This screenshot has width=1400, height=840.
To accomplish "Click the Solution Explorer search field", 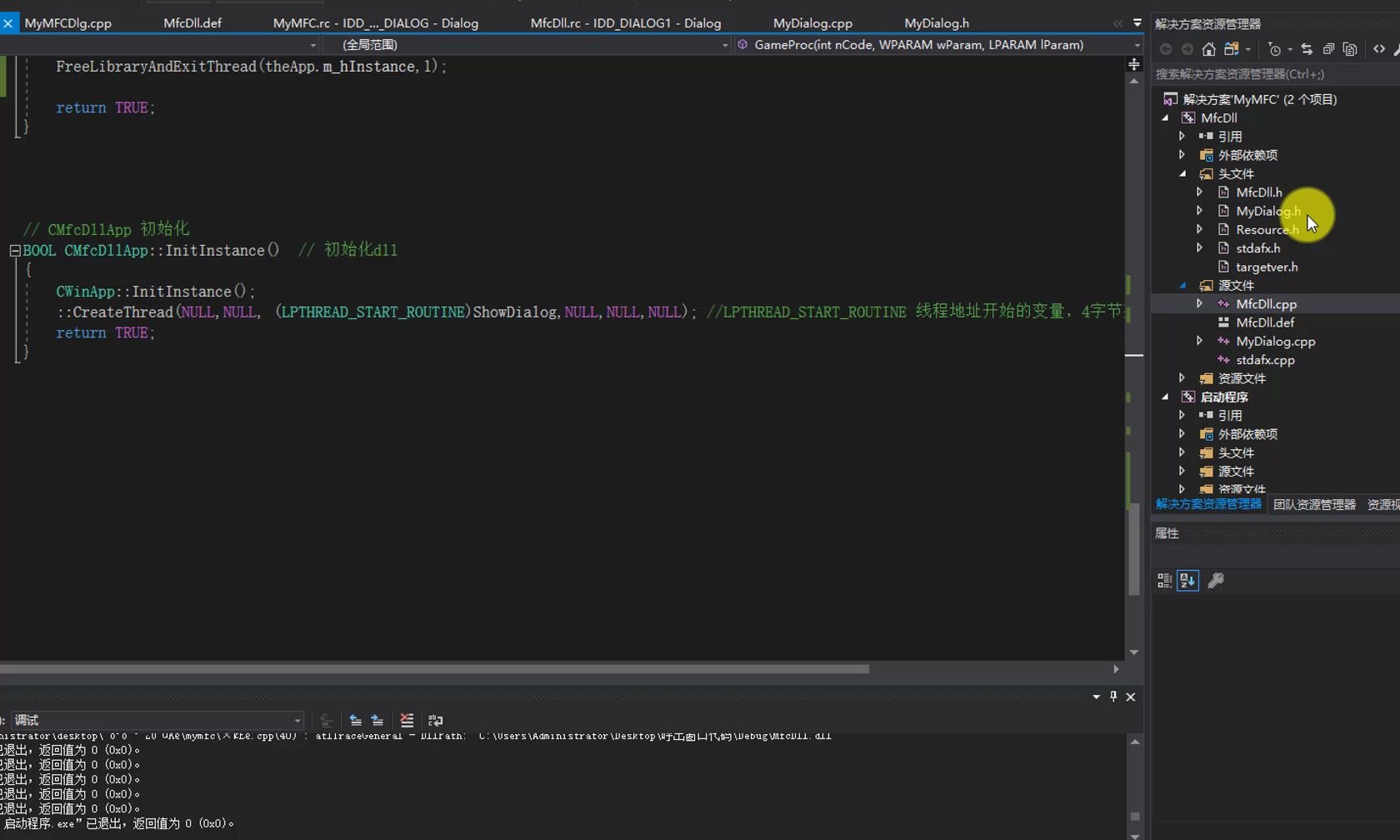I will click(x=1275, y=74).
